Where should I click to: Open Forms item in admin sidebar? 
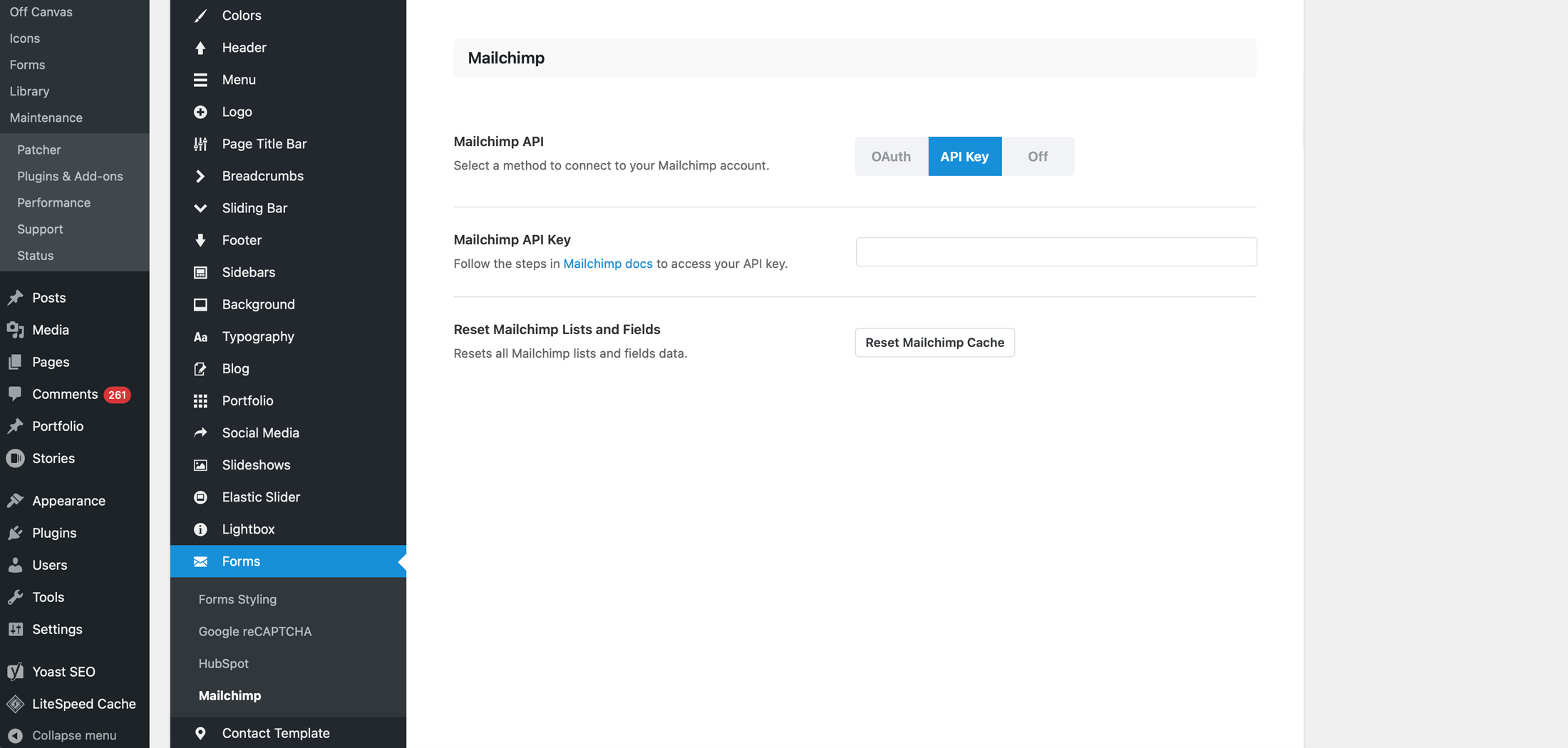(x=27, y=64)
